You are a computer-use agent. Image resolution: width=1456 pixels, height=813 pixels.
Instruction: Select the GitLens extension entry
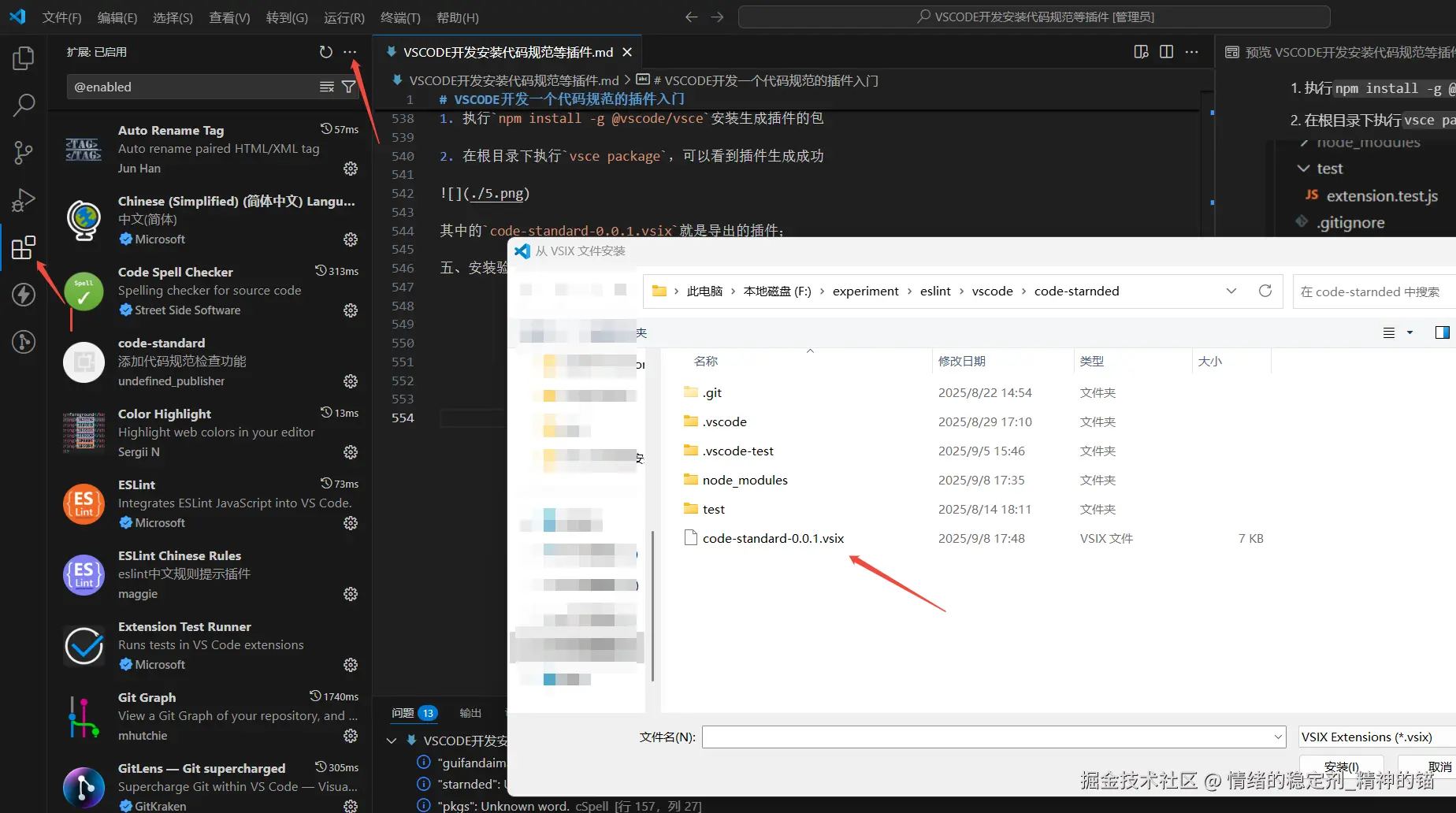[x=210, y=786]
